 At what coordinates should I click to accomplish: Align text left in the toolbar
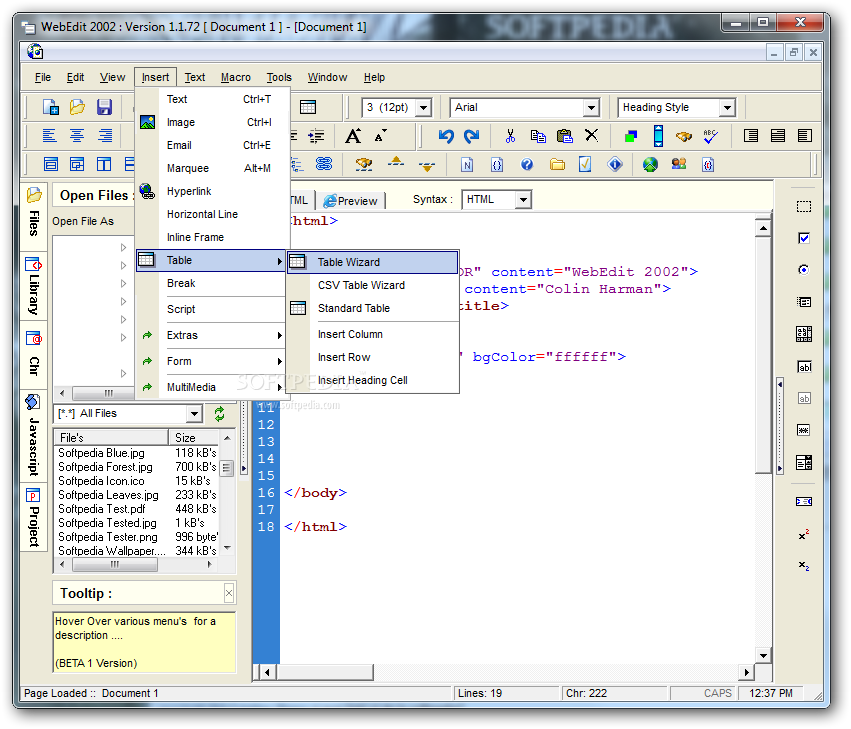click(x=49, y=135)
